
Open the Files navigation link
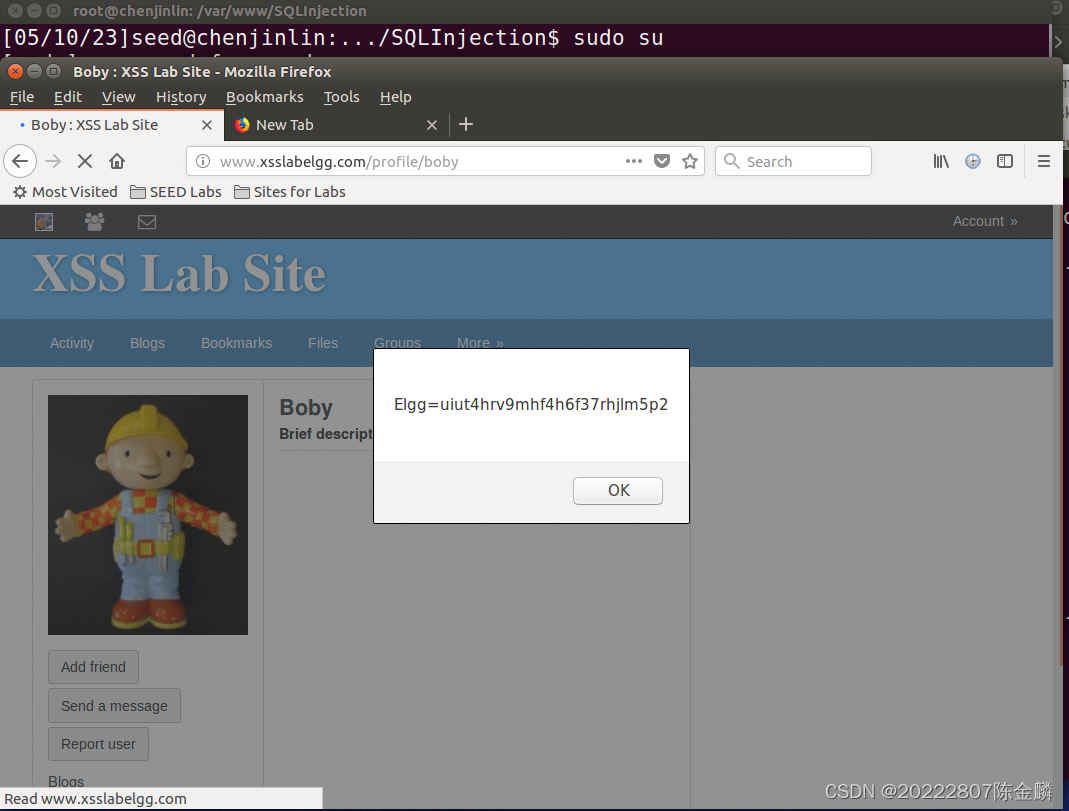click(323, 343)
